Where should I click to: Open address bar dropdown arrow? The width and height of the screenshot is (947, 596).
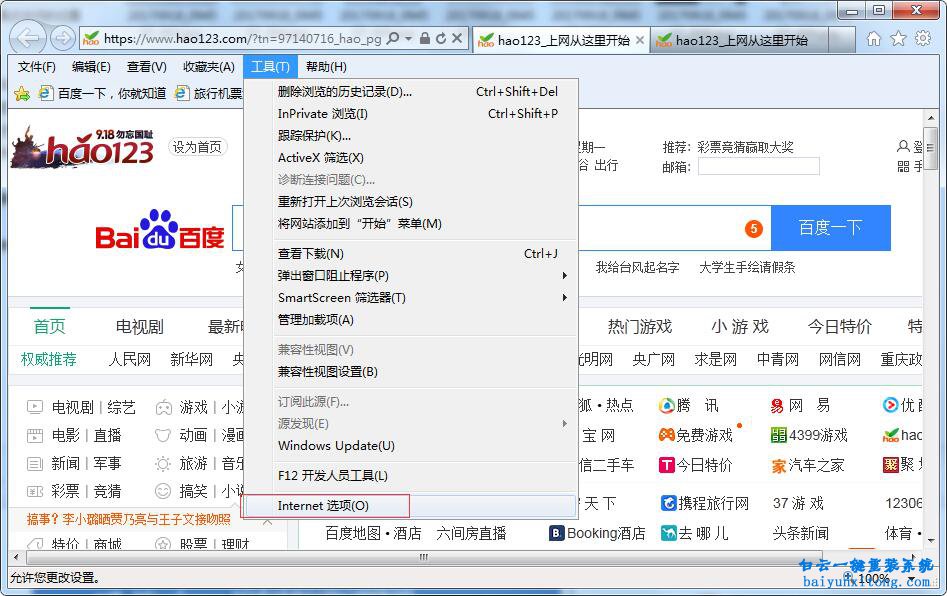pos(408,39)
